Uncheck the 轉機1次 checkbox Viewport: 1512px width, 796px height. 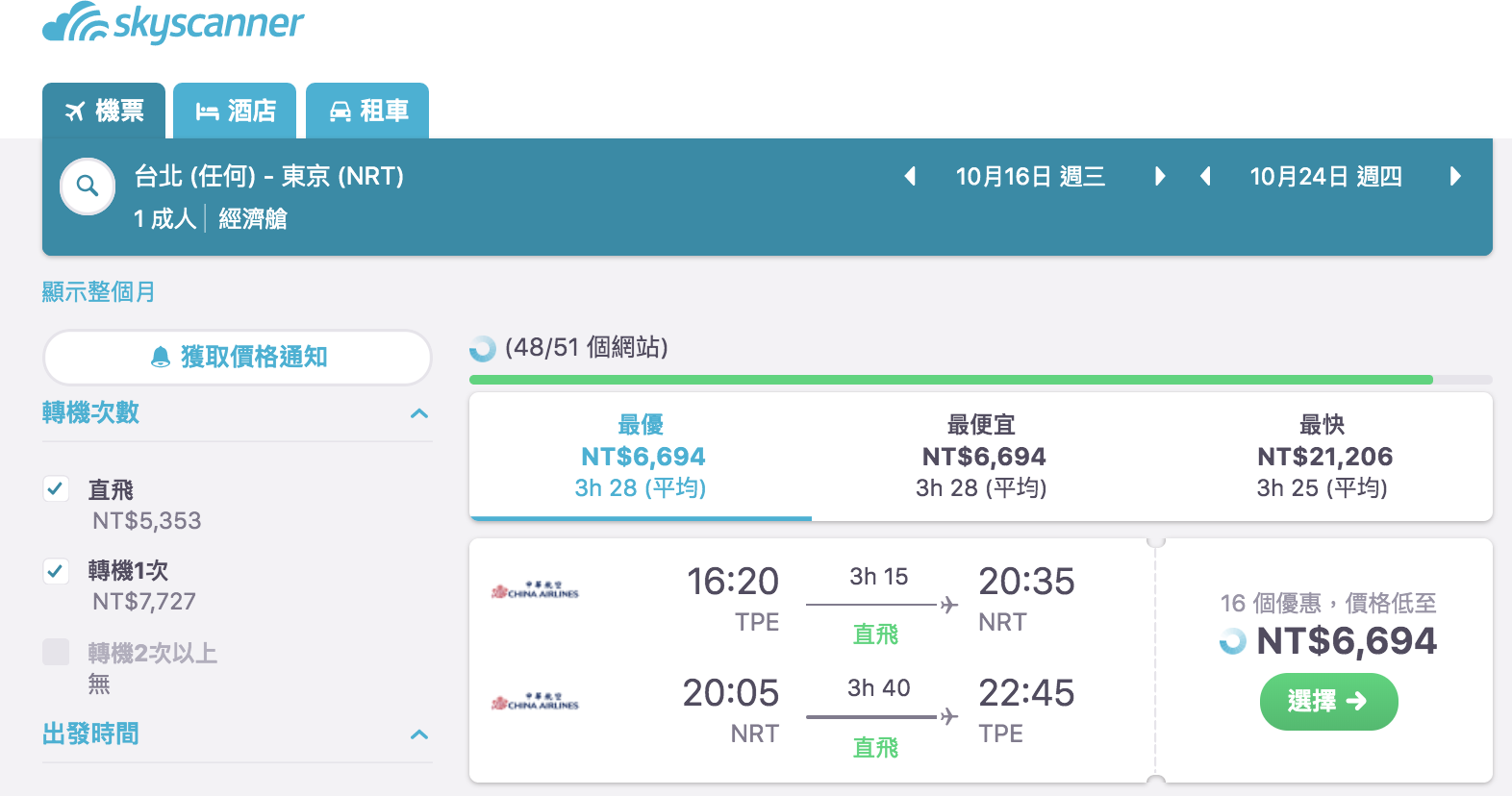[x=56, y=571]
